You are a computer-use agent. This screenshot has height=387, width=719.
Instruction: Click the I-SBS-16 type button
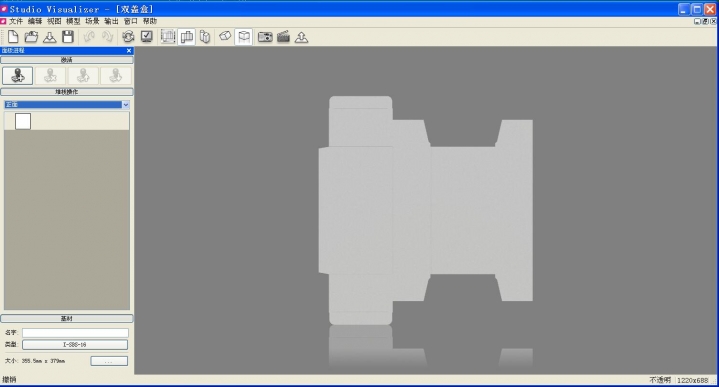[75, 344]
